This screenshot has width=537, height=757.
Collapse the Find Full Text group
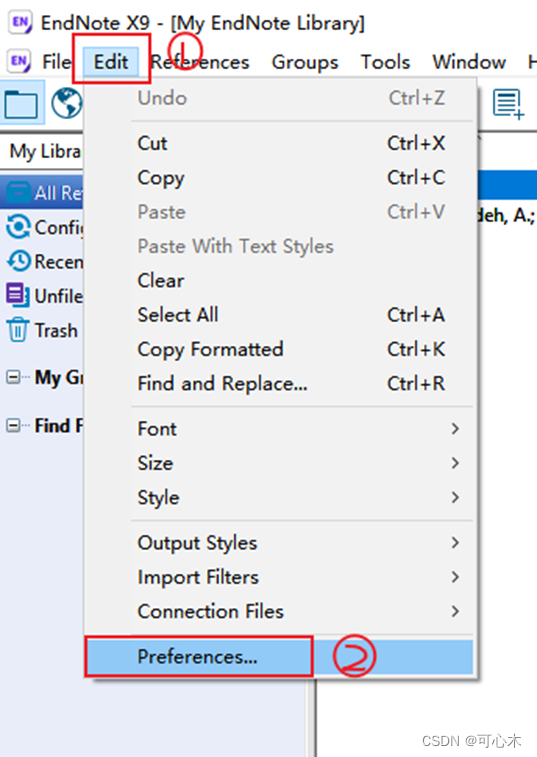pyautogui.click(x=13, y=425)
